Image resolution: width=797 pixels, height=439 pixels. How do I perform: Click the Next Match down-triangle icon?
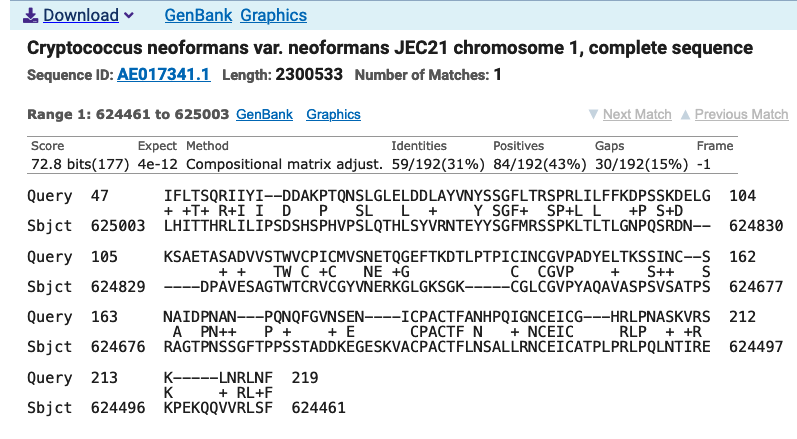tap(593, 114)
